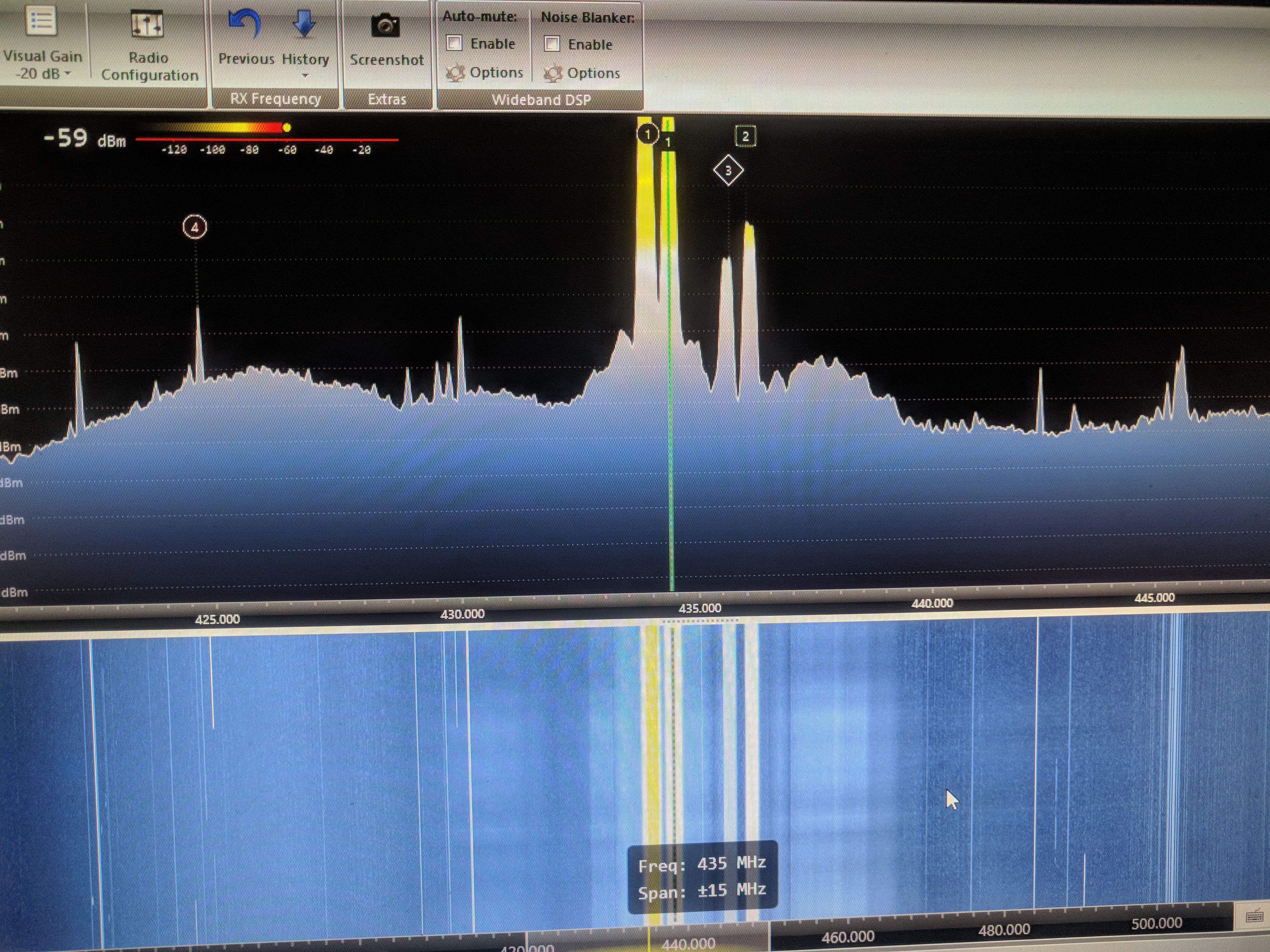Click the 425.000 frequency axis label

[217, 619]
